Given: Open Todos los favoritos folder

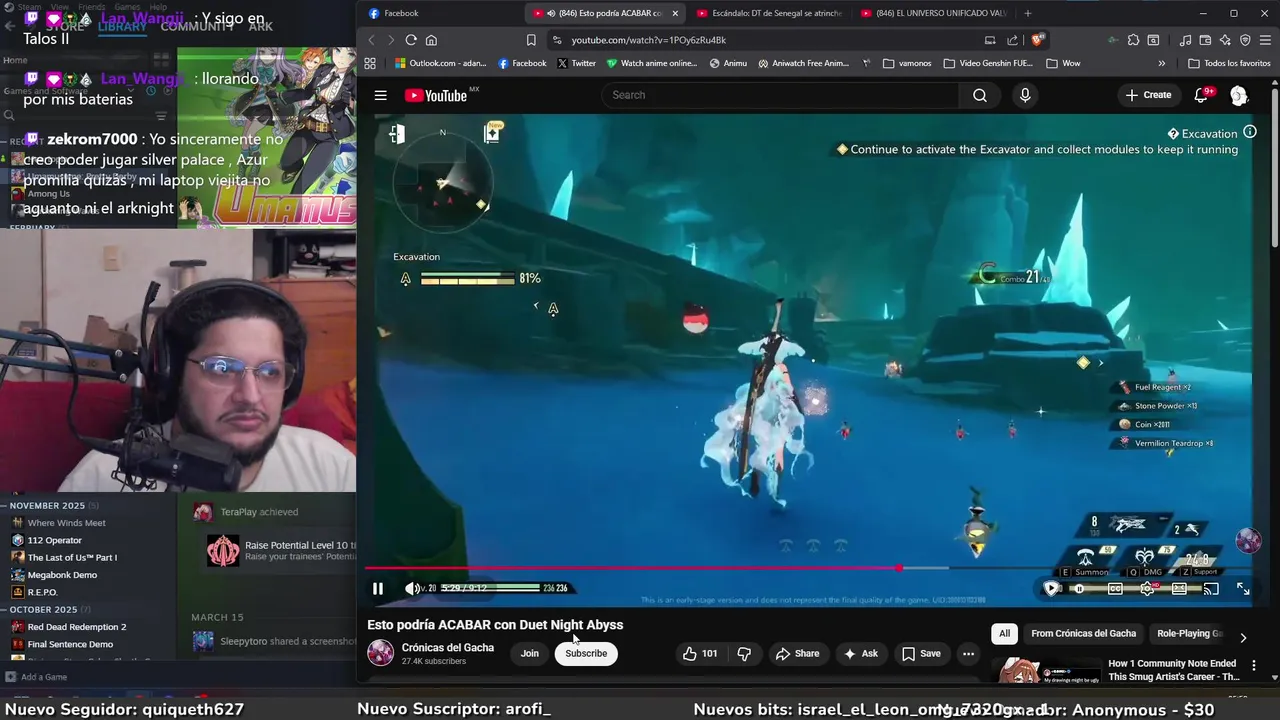Looking at the screenshot, I should (1229, 63).
